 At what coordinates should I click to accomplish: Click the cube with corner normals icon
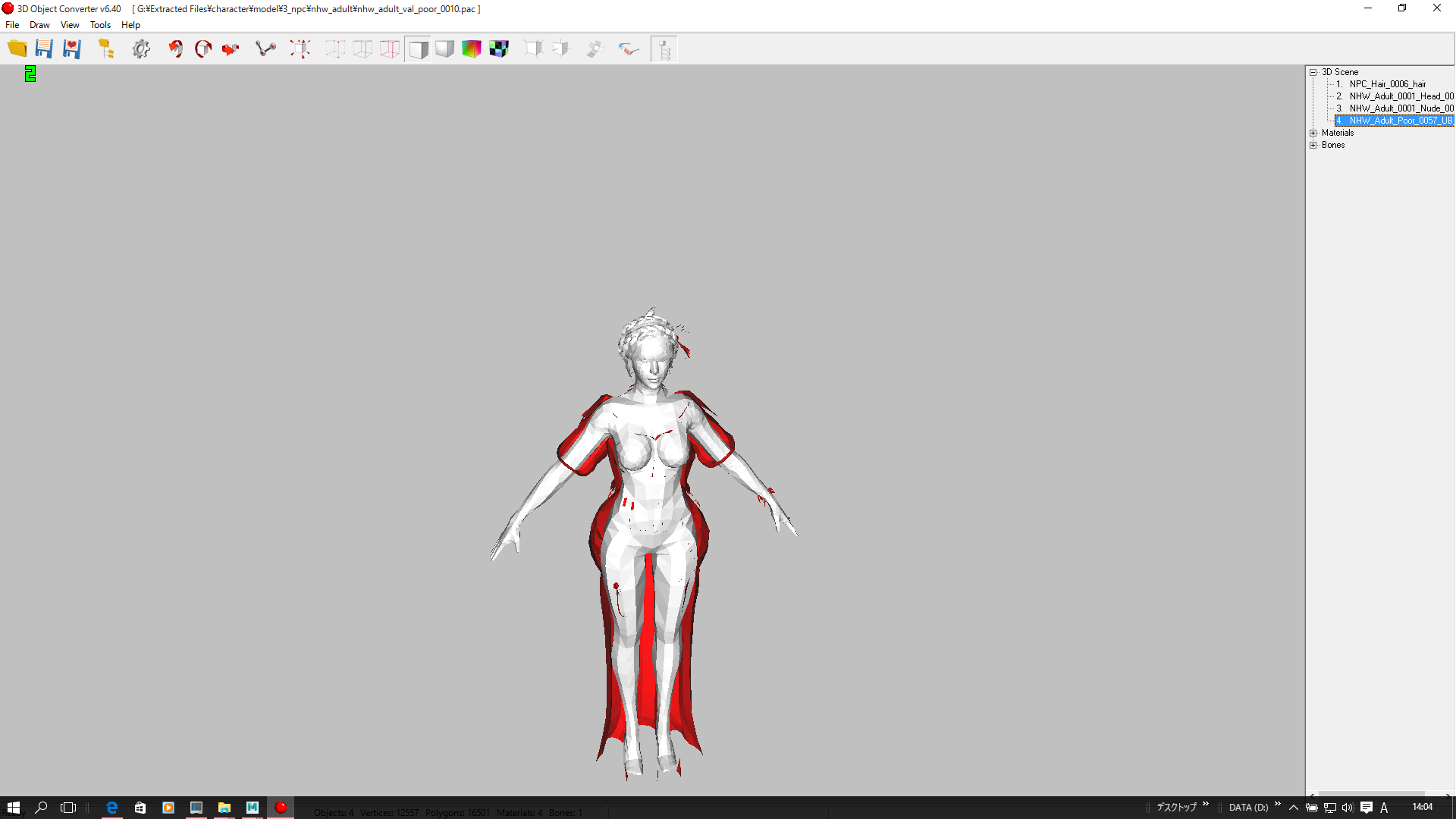(534, 49)
